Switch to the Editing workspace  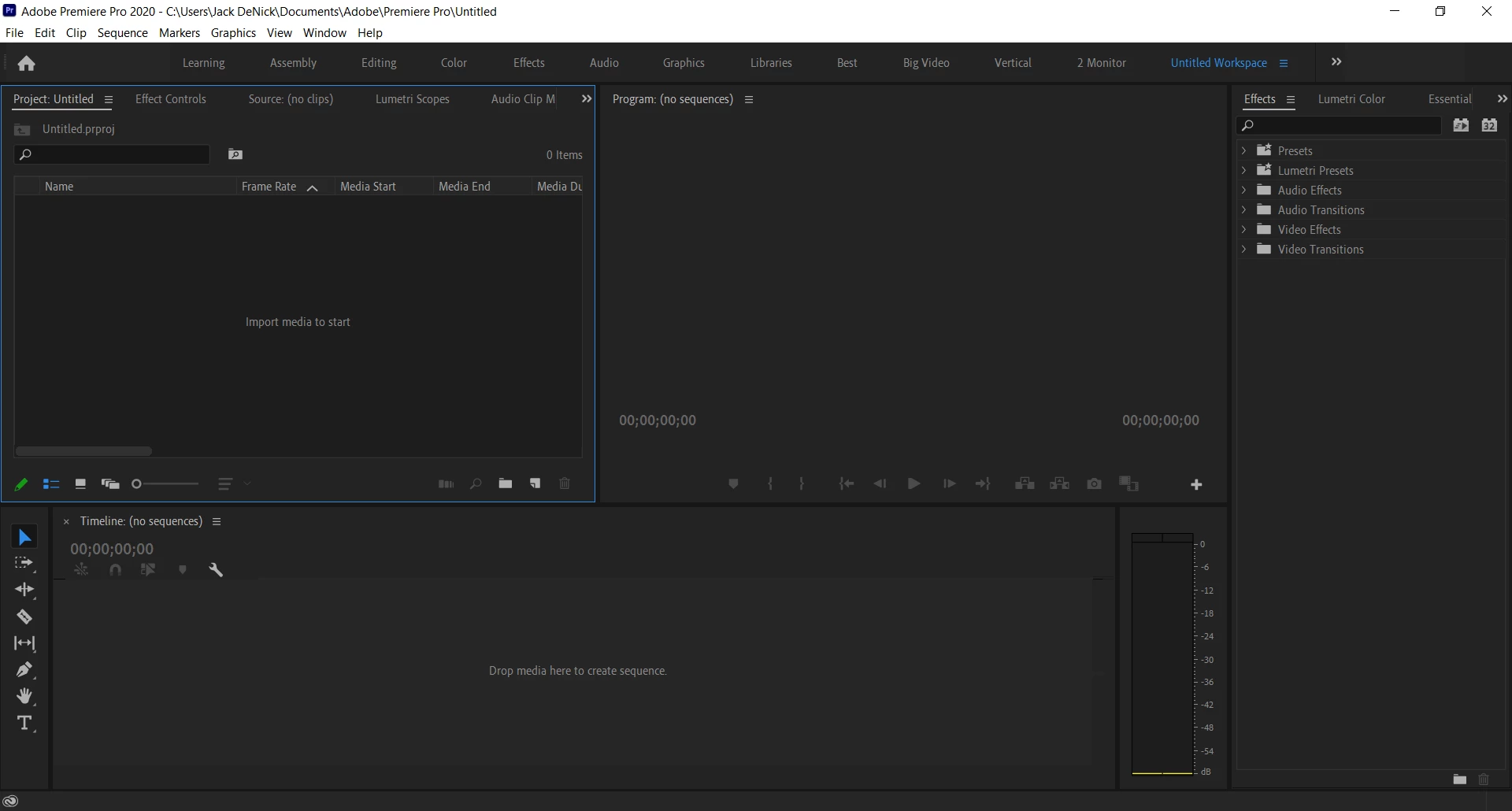click(379, 63)
